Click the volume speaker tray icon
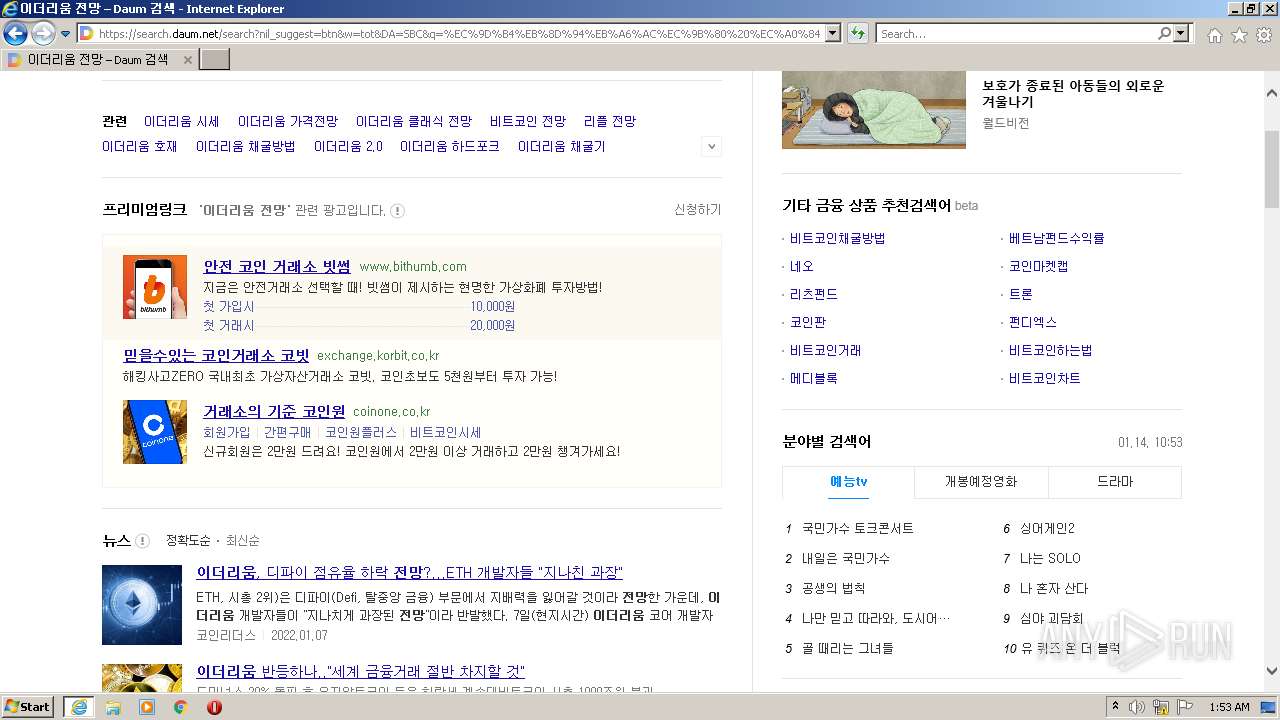1280x720 pixels. coord(1137,707)
